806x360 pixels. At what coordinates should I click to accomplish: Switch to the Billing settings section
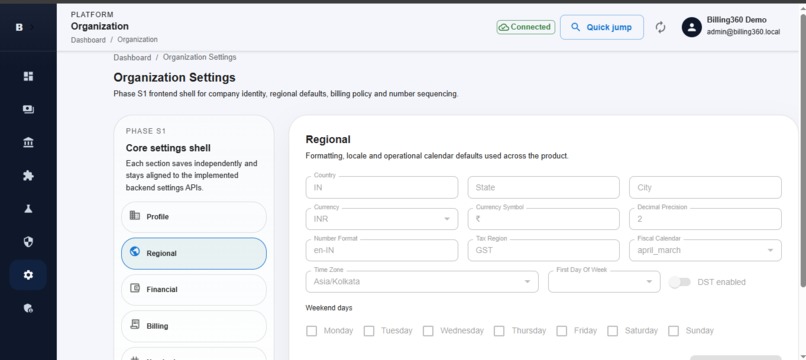coord(194,326)
